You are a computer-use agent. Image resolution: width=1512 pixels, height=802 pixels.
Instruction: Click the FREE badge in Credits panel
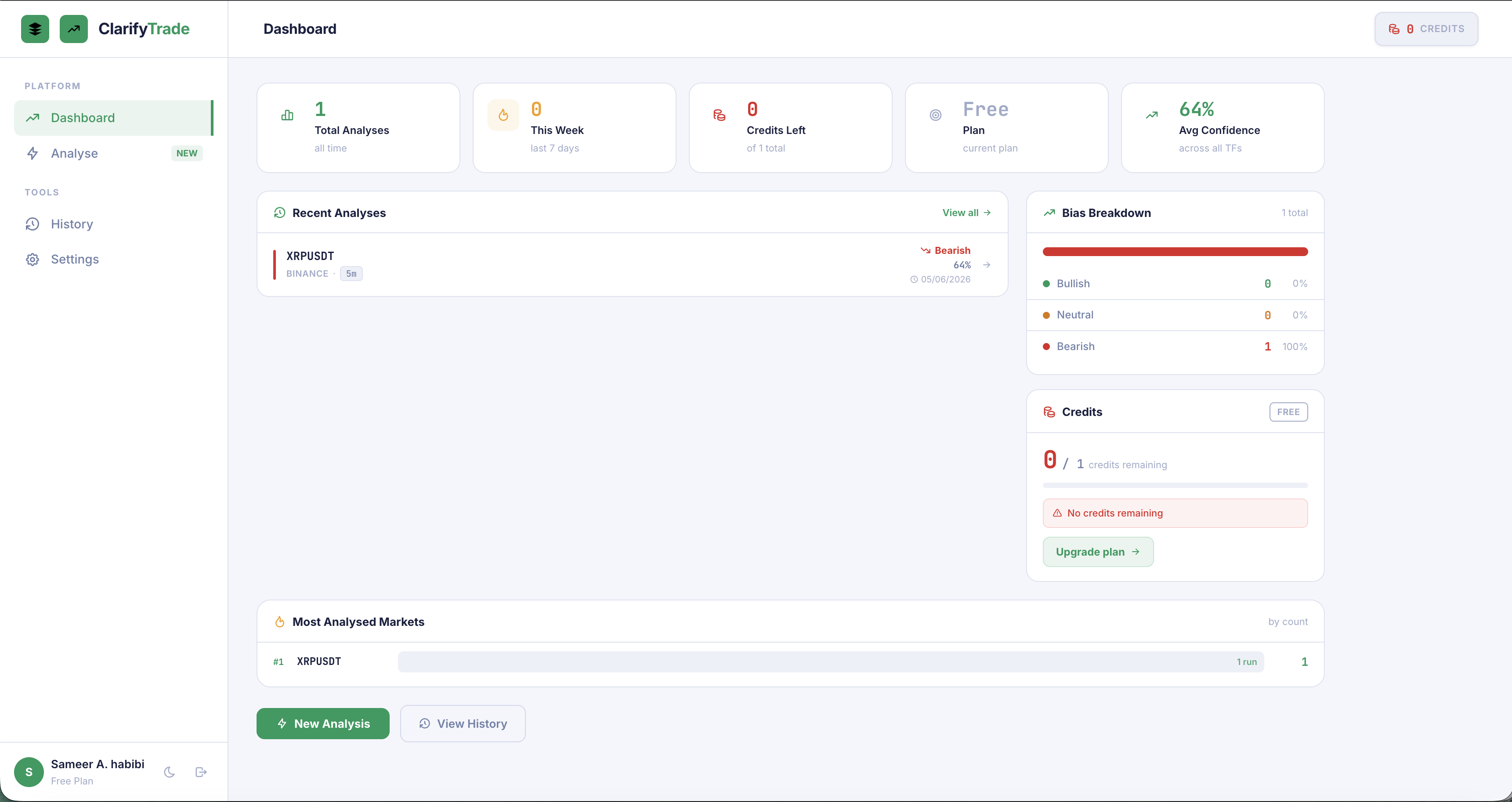[x=1288, y=412]
